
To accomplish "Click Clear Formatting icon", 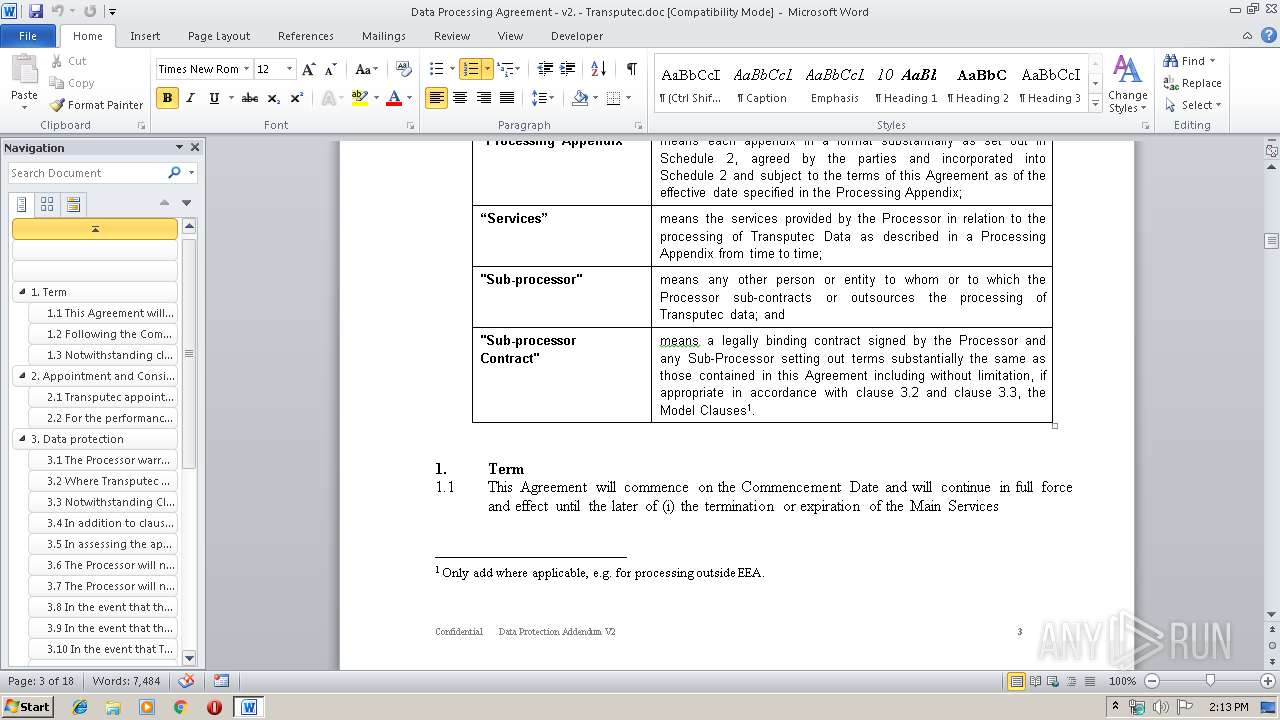I will 404,69.
